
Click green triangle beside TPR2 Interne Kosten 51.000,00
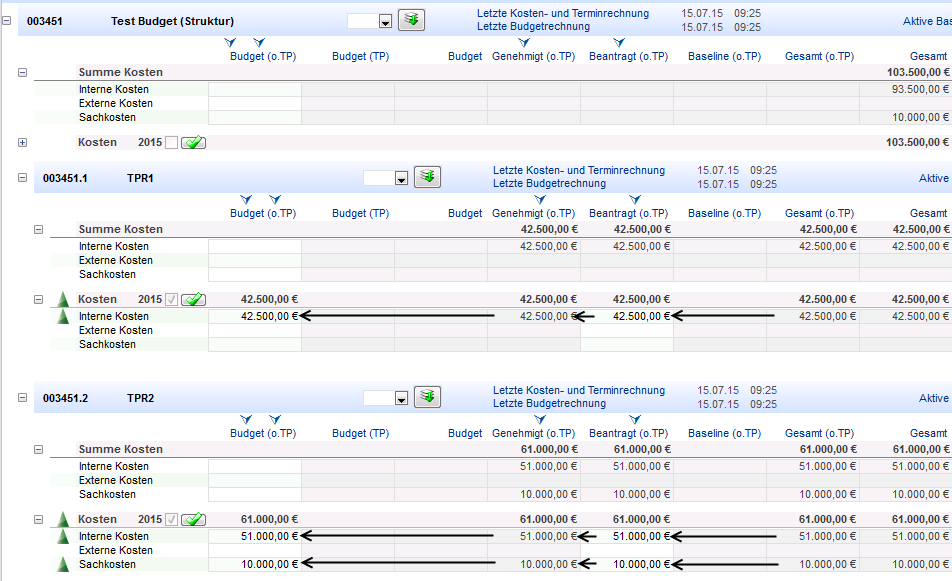pos(63,535)
